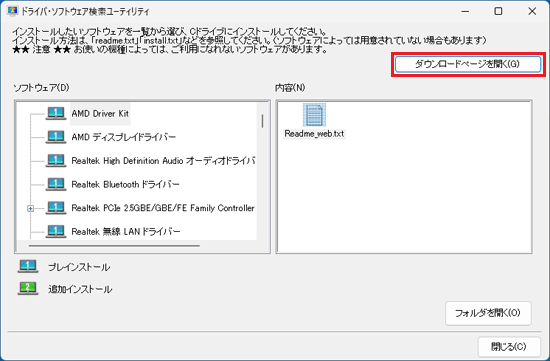This screenshot has width=550, height=361.
Task: Maximize the utility window
Action: 498,11
